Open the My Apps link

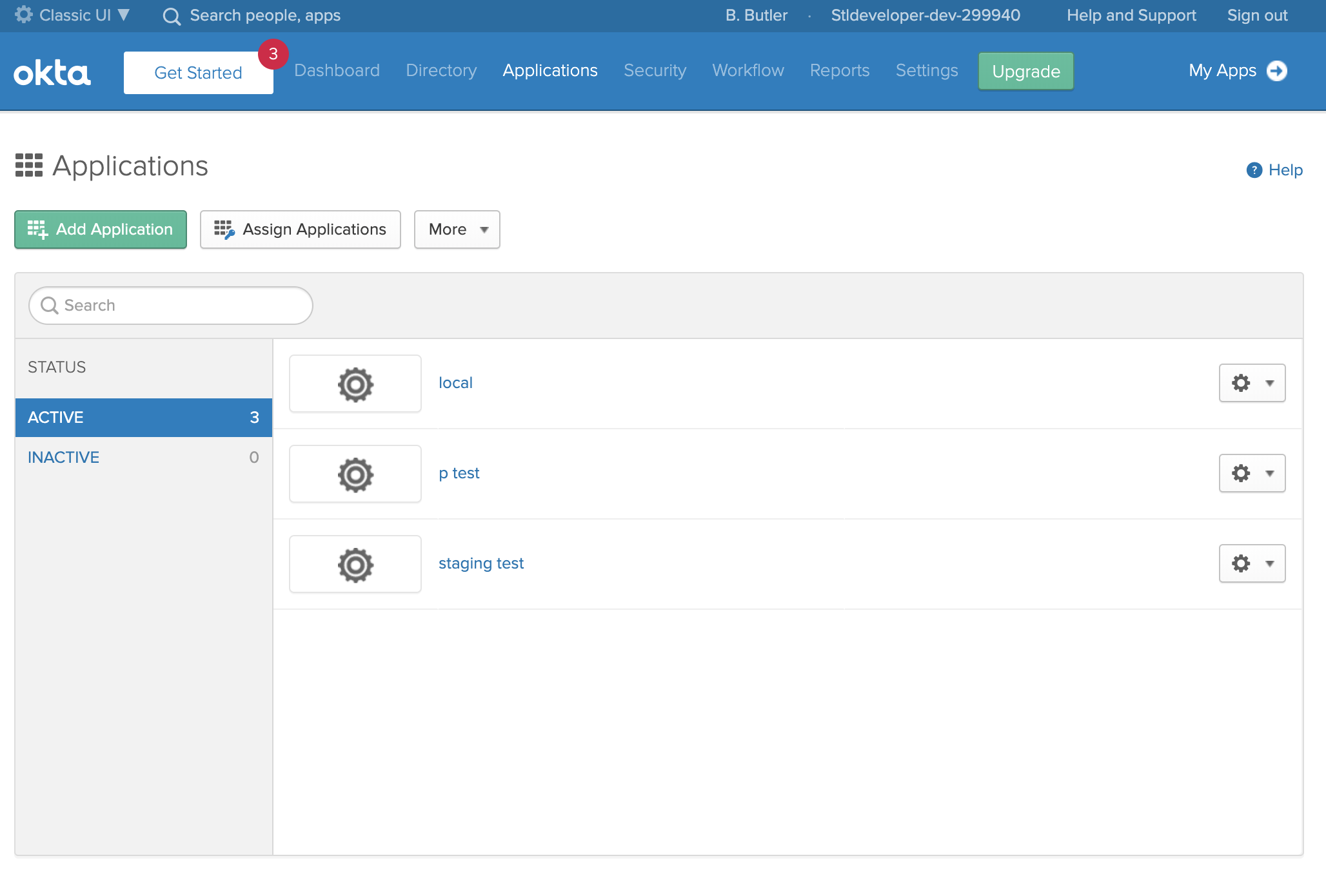(x=1238, y=70)
